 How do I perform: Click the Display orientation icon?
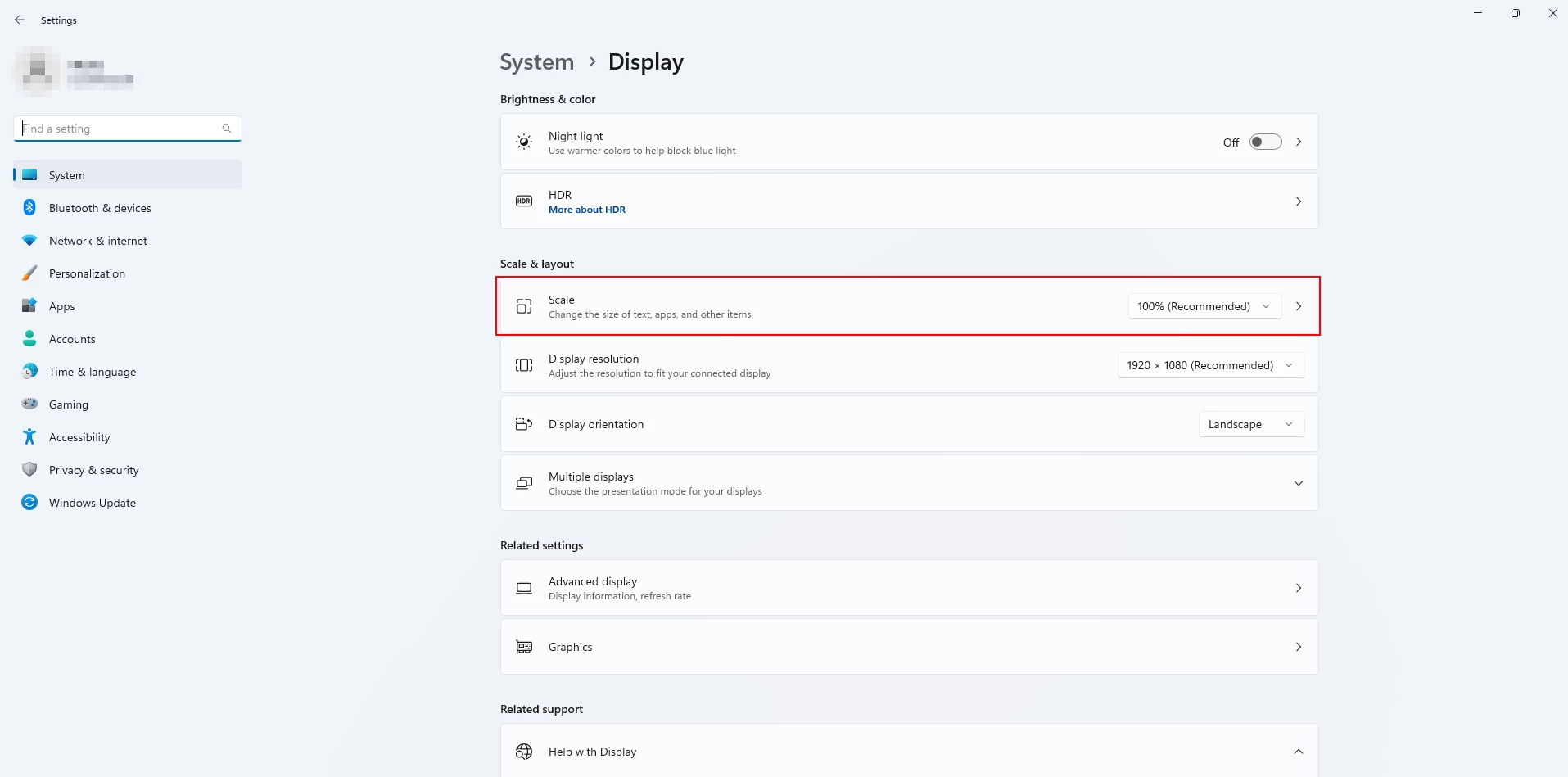point(524,424)
